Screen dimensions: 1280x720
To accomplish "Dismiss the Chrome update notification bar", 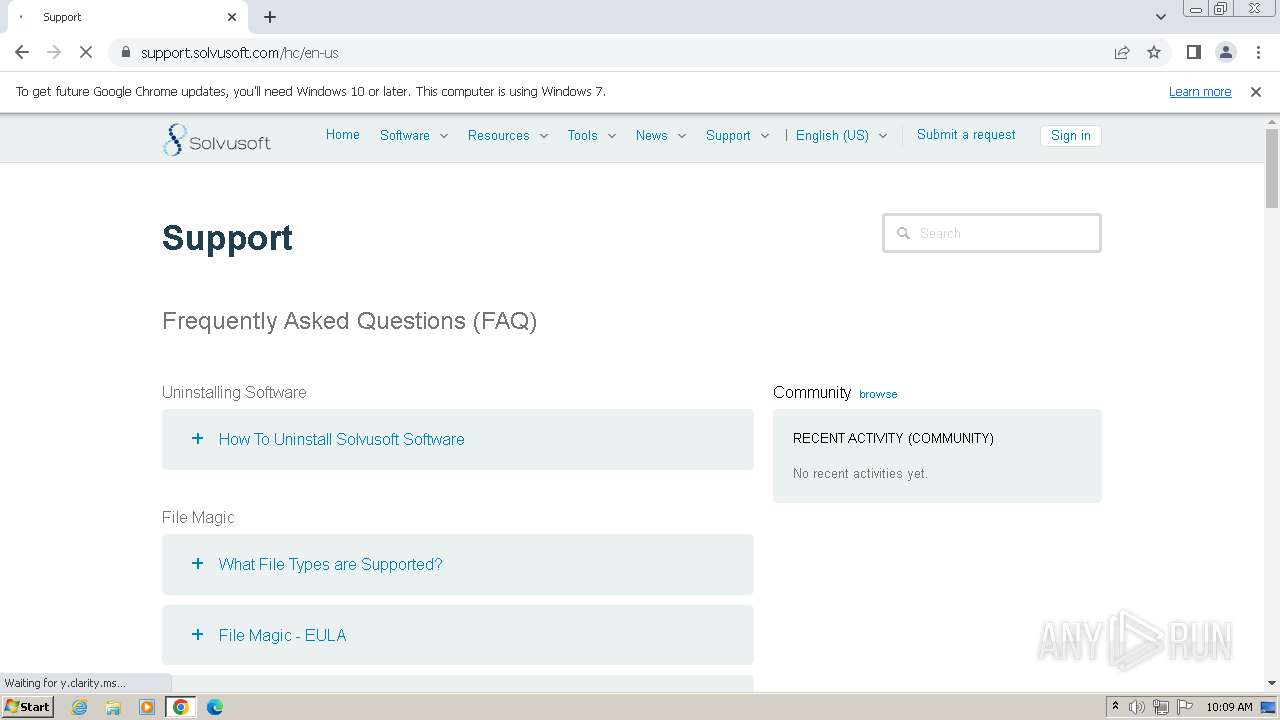I will [1256, 91].
